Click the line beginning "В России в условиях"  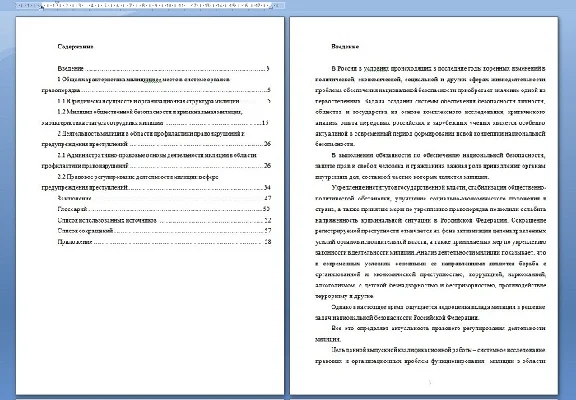coord(439,69)
